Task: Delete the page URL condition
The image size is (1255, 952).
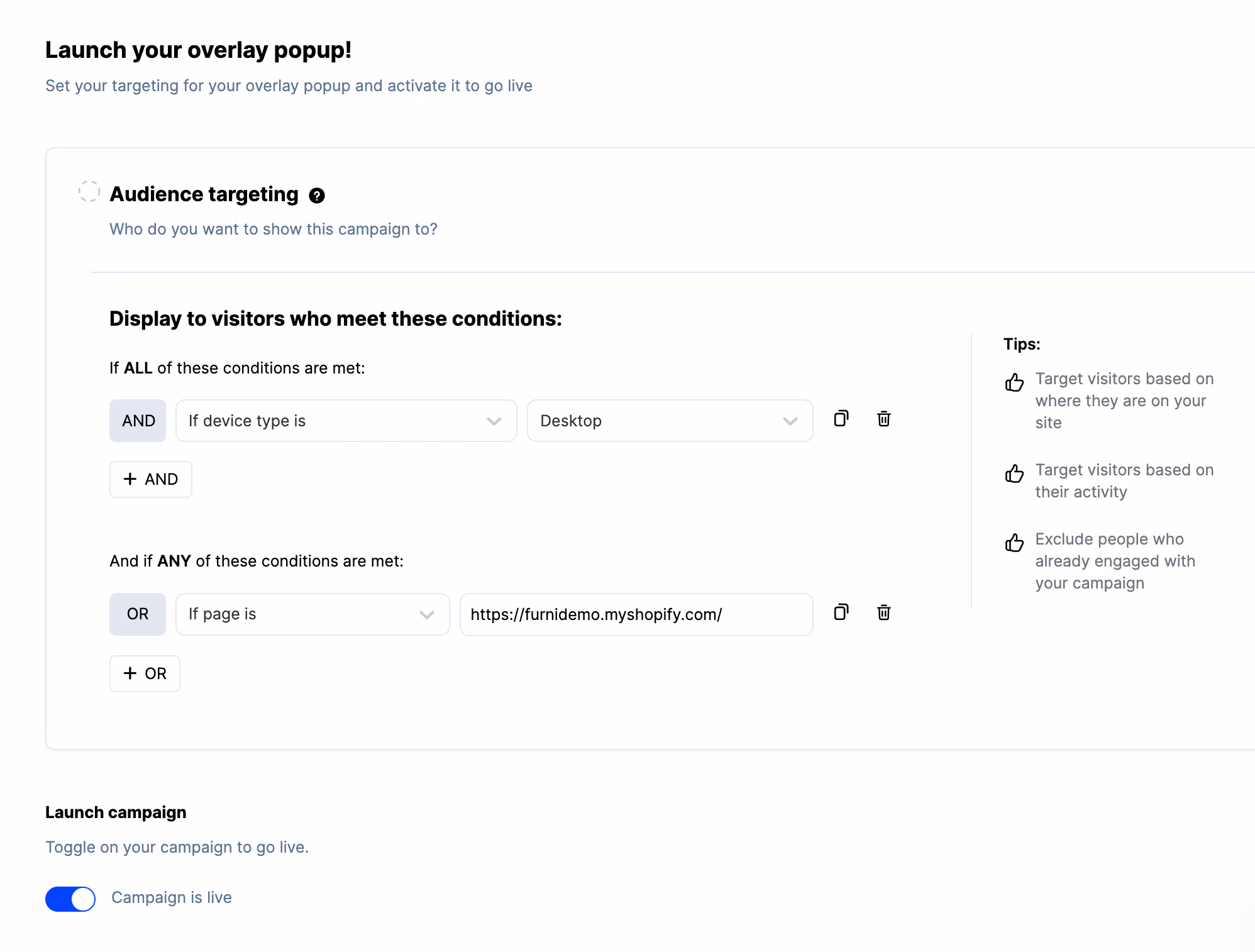Action: 884,612
